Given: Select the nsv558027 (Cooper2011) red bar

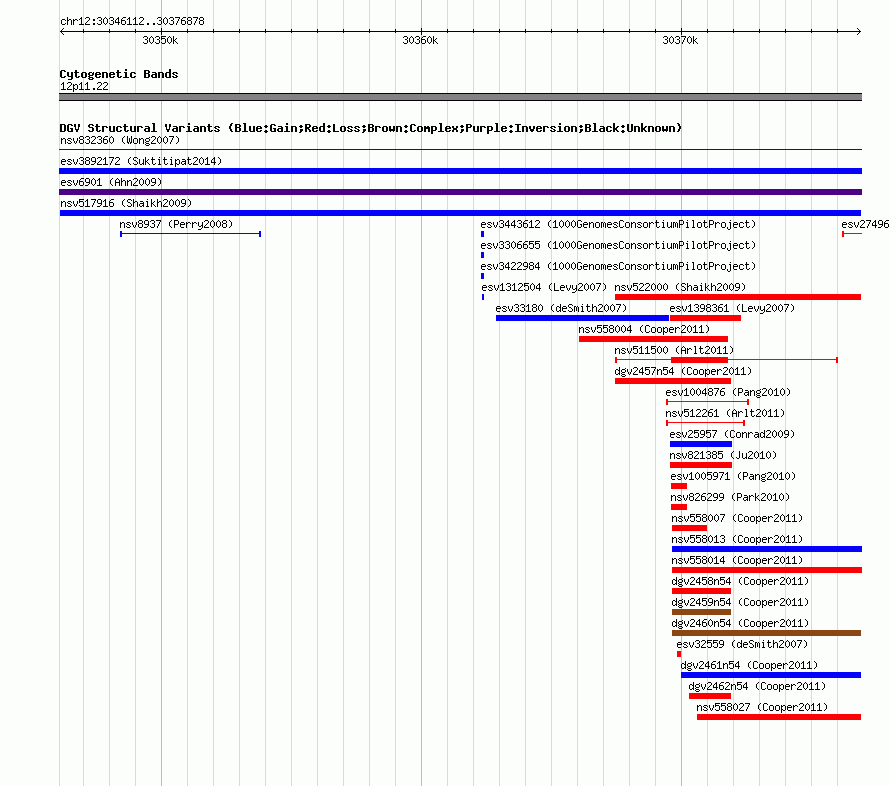Looking at the screenshot, I should (779, 717).
